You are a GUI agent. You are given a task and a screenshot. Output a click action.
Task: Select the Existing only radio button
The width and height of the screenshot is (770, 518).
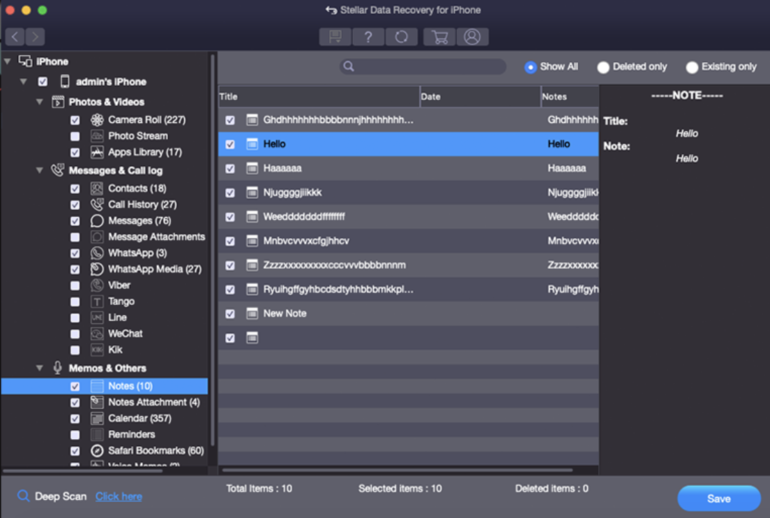pos(692,67)
